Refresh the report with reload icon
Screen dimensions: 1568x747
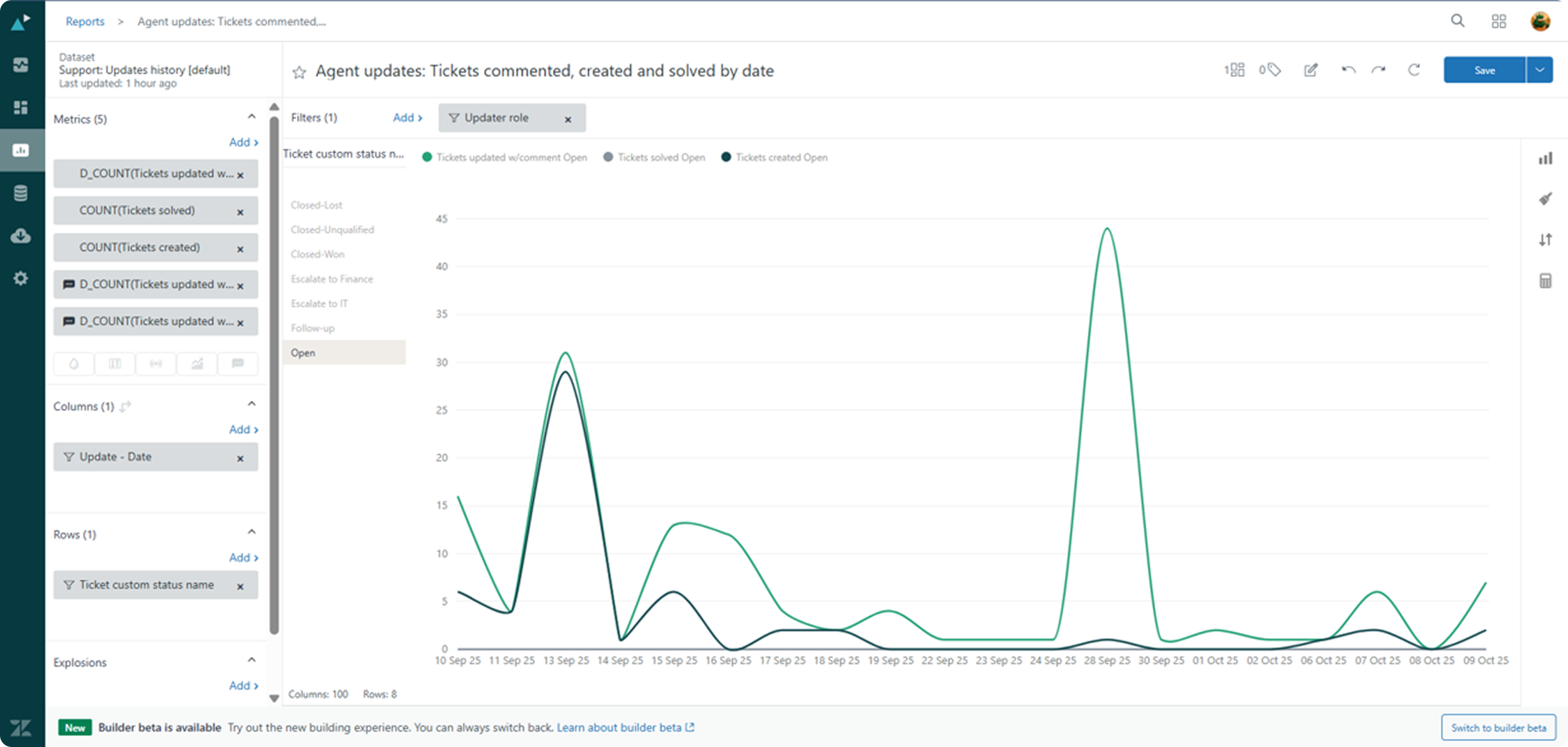(x=1414, y=70)
